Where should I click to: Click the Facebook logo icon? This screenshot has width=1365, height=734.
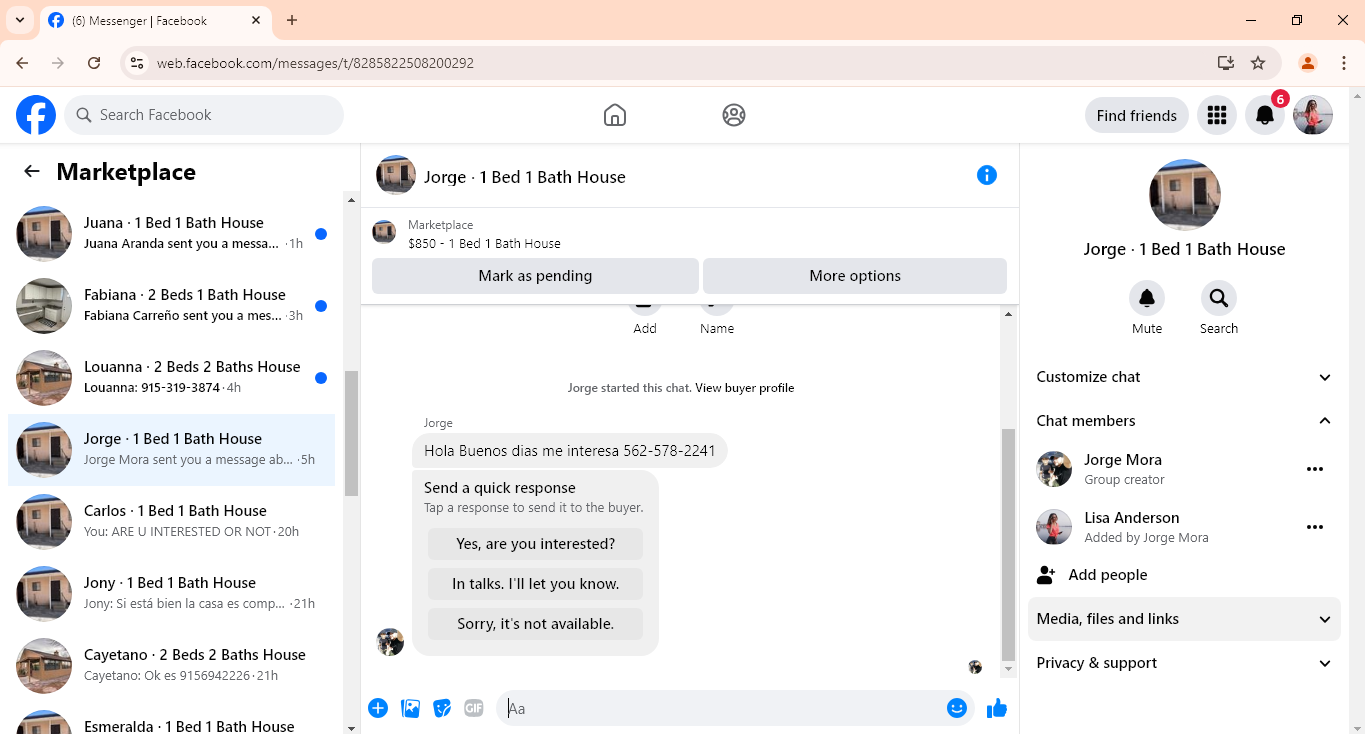[x=36, y=115]
